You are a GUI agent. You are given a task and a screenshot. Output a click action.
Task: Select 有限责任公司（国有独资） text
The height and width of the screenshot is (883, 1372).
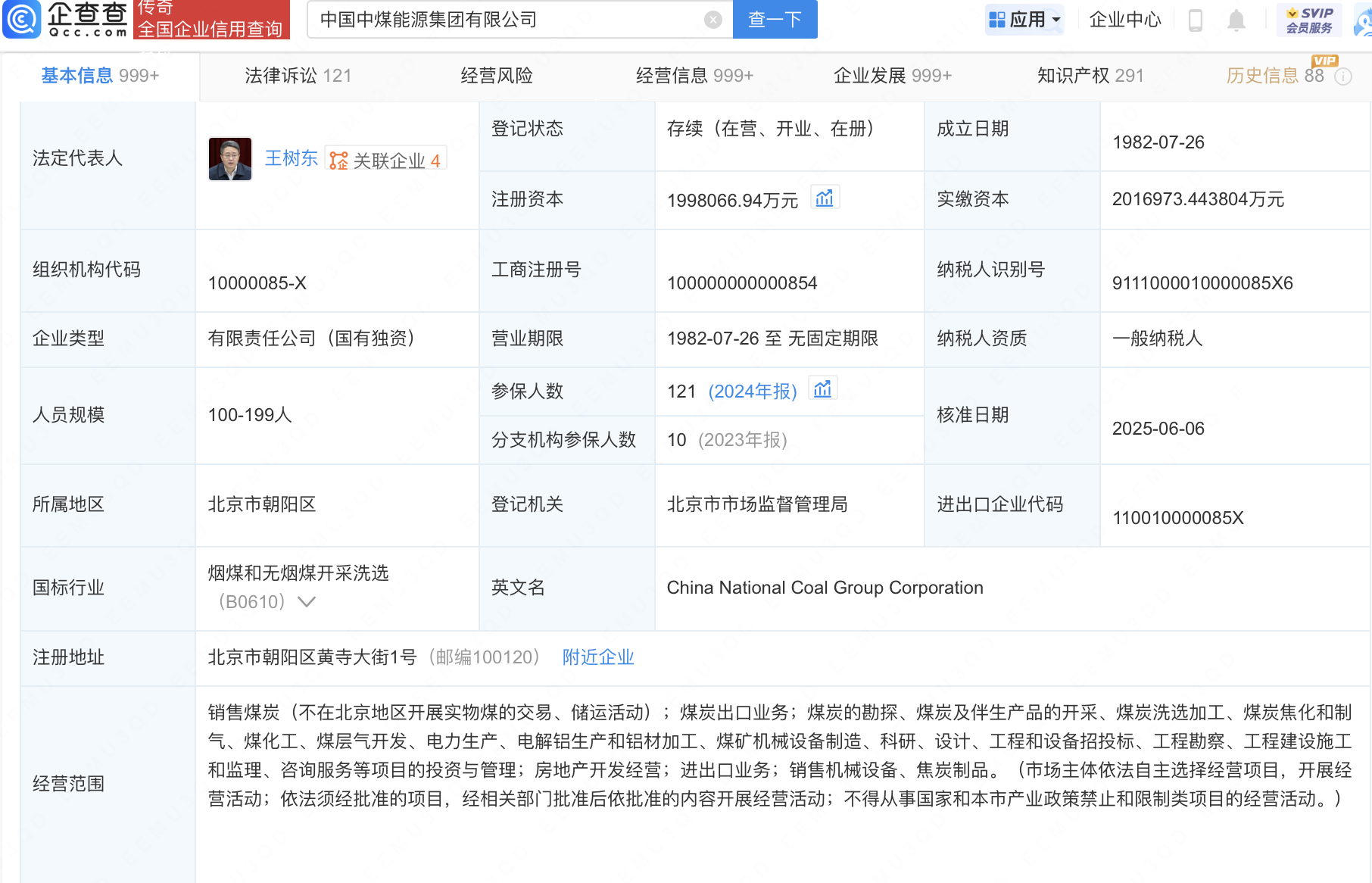coord(311,339)
